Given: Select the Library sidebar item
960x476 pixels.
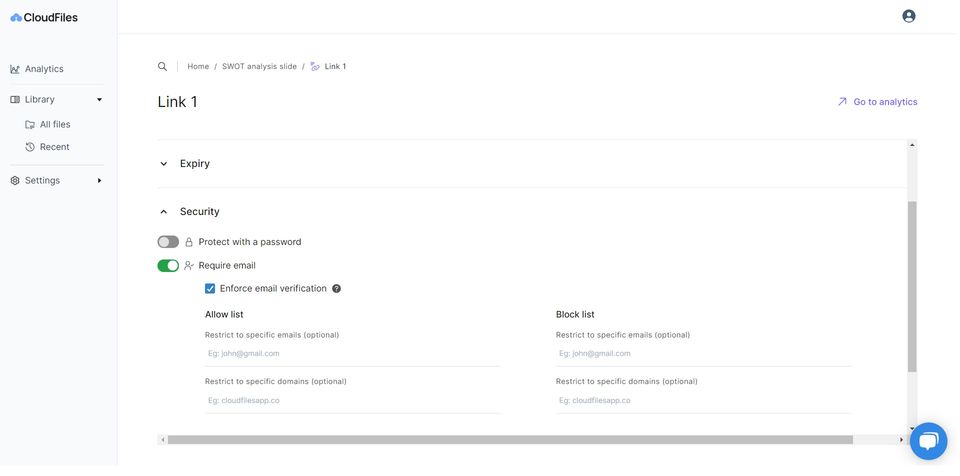Looking at the screenshot, I should click(40, 100).
